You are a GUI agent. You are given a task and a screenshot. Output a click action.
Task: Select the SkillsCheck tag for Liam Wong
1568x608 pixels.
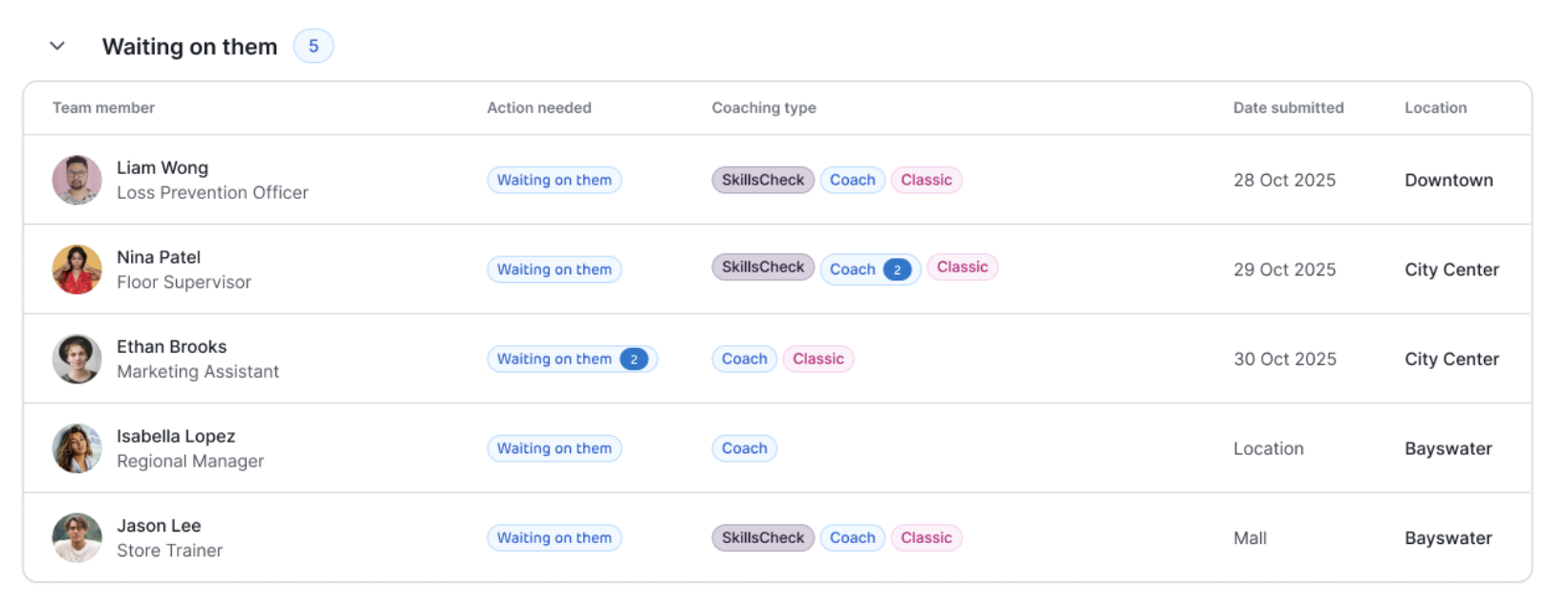762,180
